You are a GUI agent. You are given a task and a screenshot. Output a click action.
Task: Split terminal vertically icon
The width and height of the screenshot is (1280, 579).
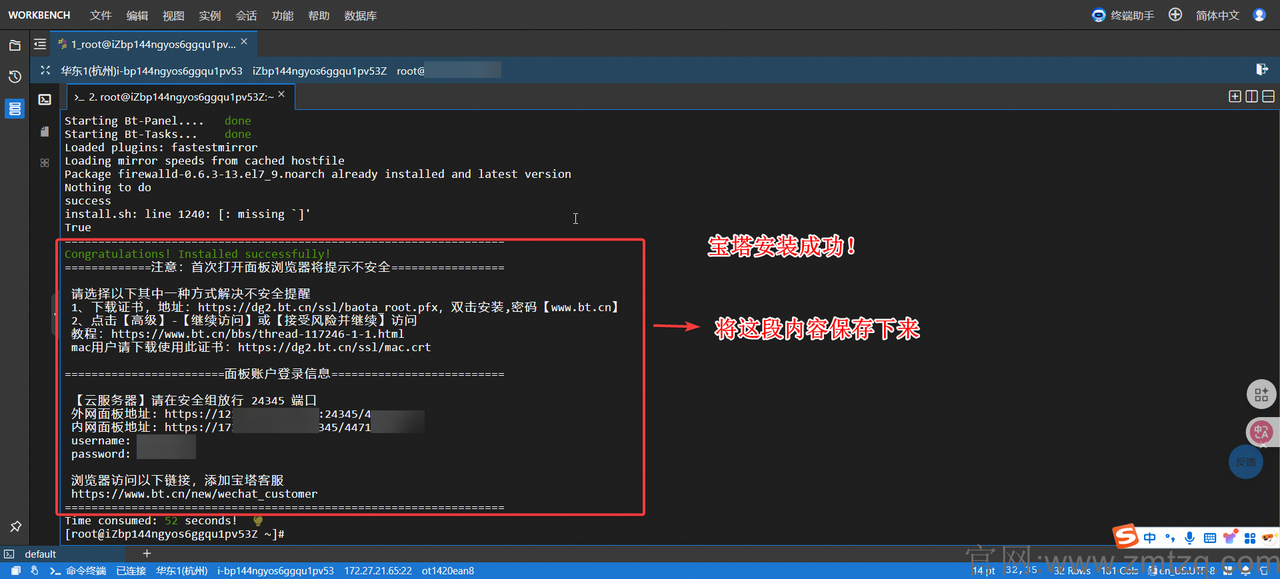[1251, 97]
